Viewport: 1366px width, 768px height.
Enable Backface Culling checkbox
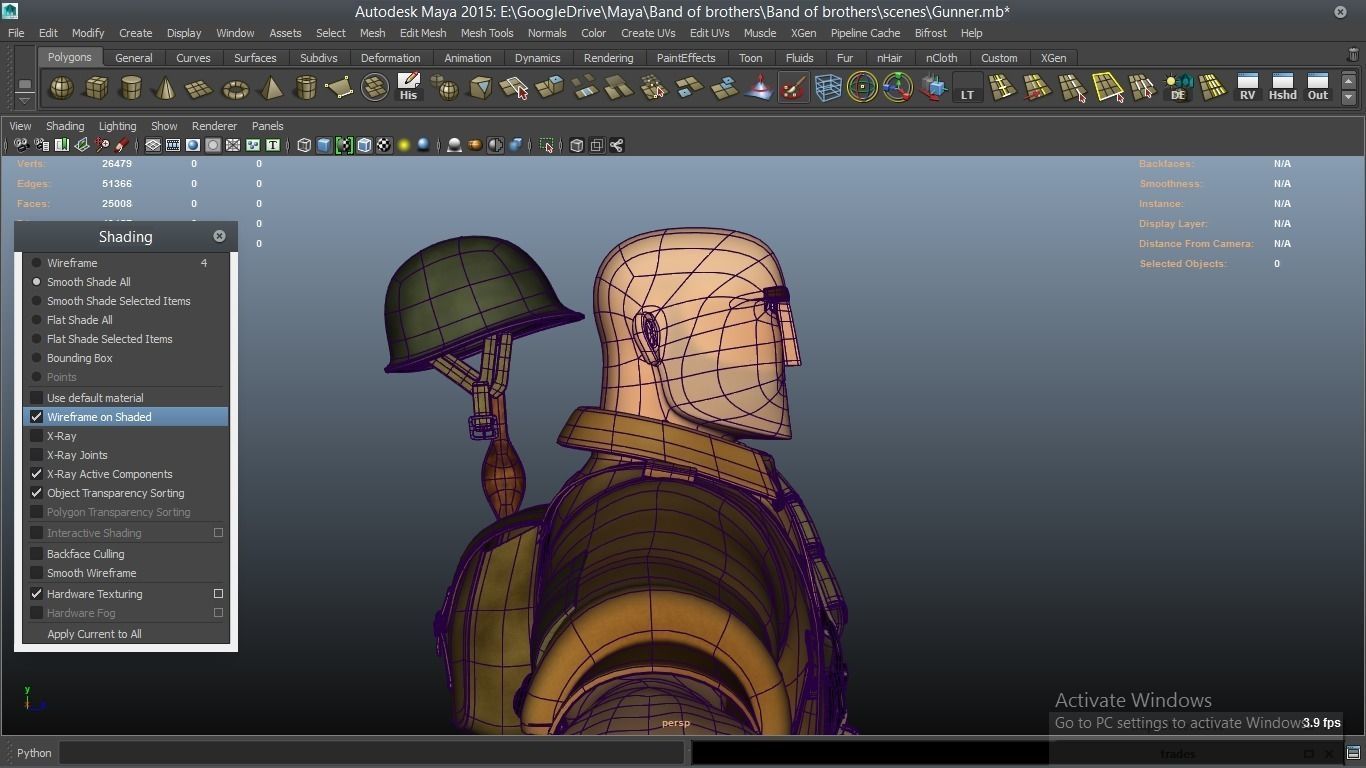37,554
